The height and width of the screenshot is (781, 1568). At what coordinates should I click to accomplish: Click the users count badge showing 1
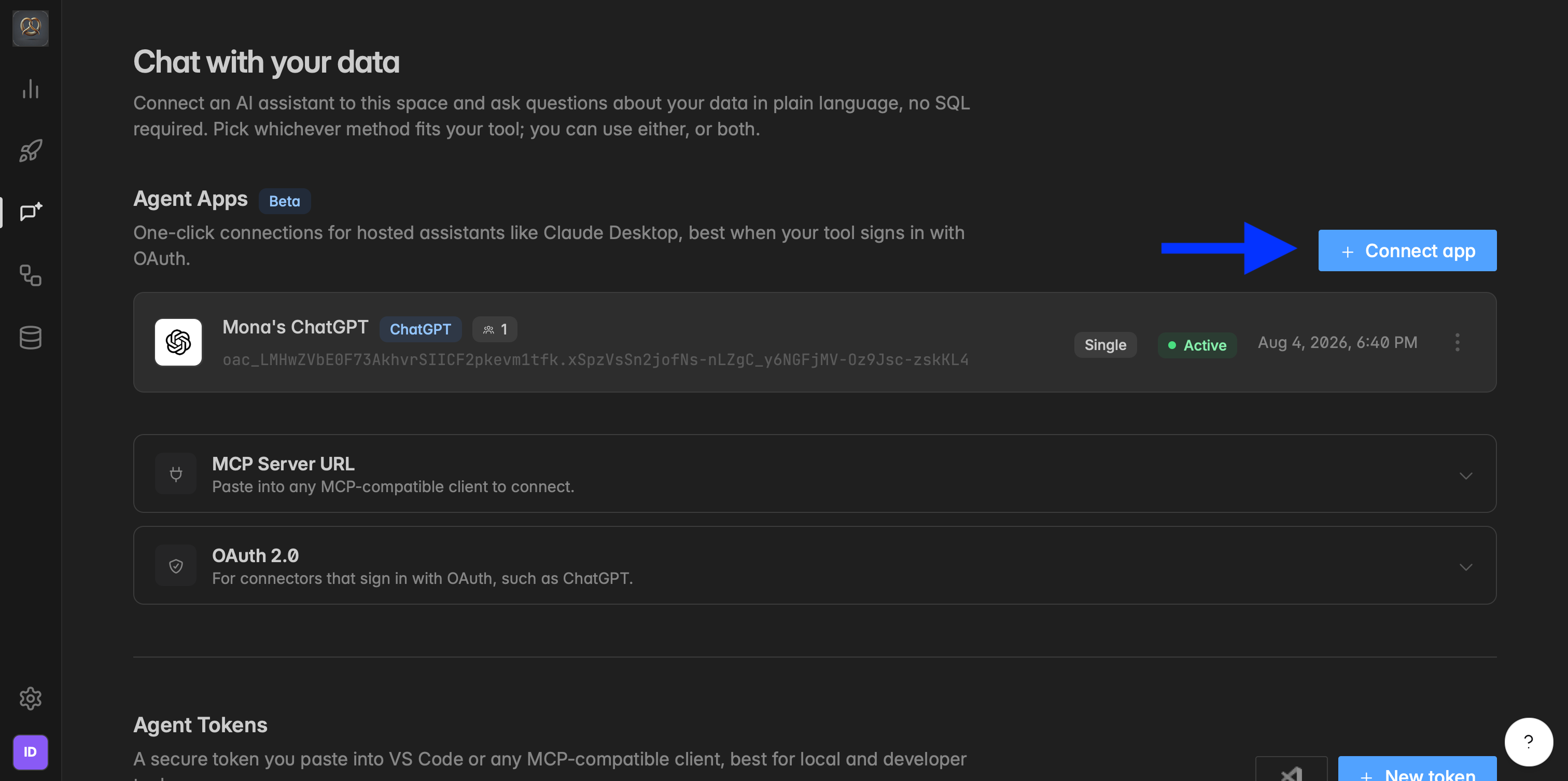pyautogui.click(x=495, y=329)
